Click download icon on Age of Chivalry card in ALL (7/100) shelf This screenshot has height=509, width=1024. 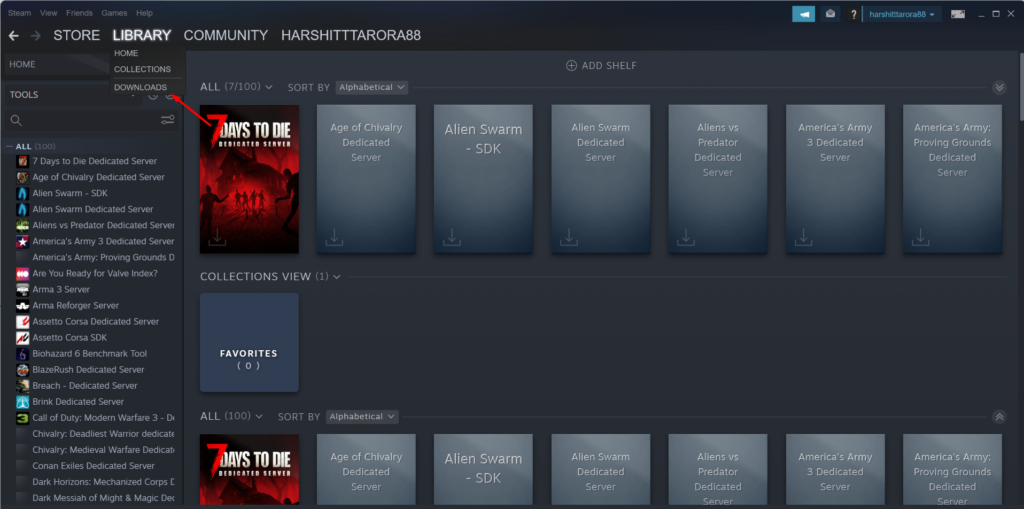(x=334, y=238)
